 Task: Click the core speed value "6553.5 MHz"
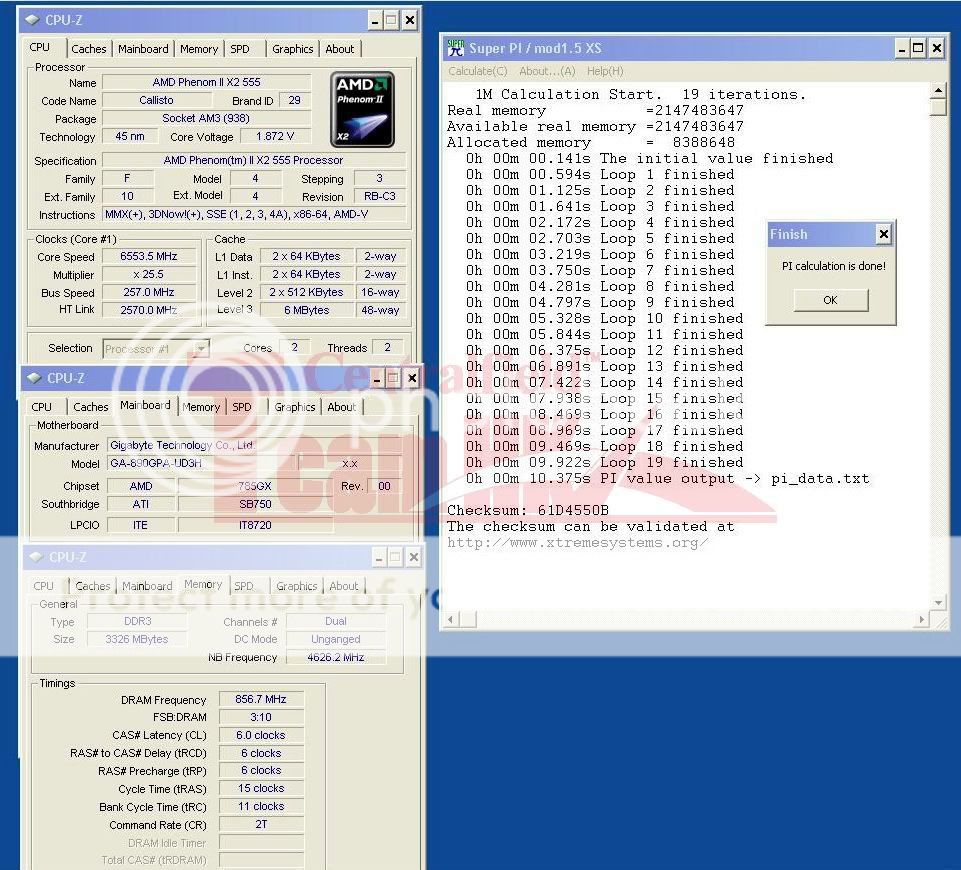tap(149, 256)
